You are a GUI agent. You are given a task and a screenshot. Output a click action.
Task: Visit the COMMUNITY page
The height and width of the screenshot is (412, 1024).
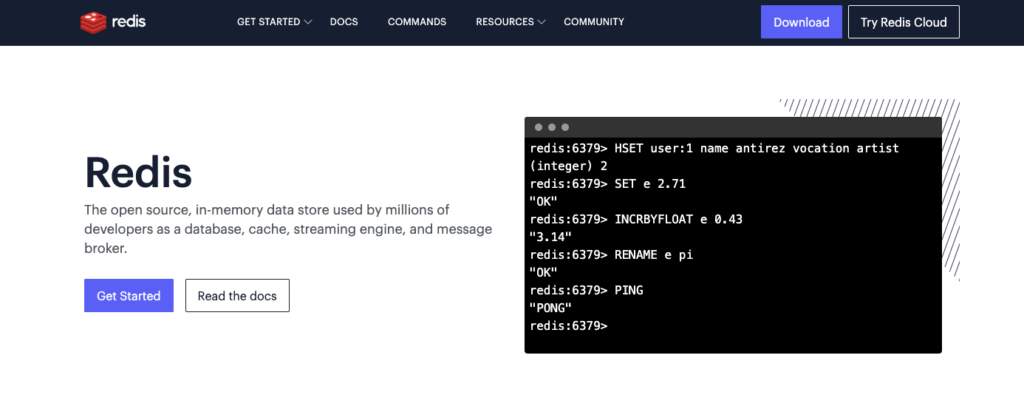click(594, 22)
